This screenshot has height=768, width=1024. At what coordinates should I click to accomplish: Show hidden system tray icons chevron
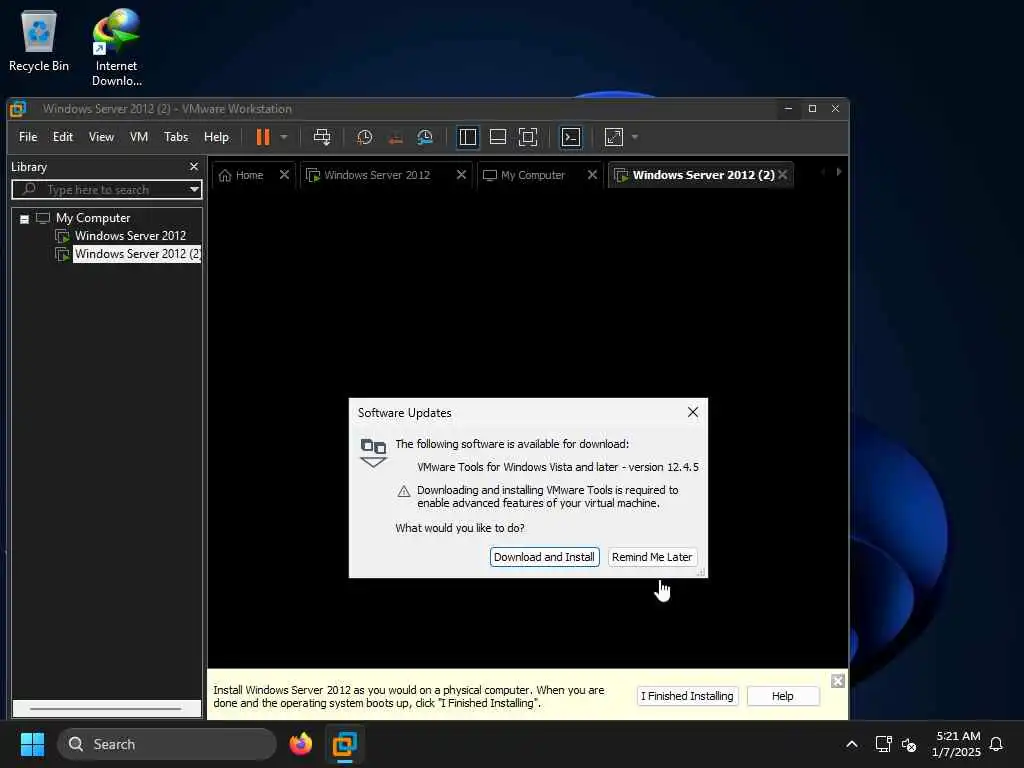click(852, 744)
